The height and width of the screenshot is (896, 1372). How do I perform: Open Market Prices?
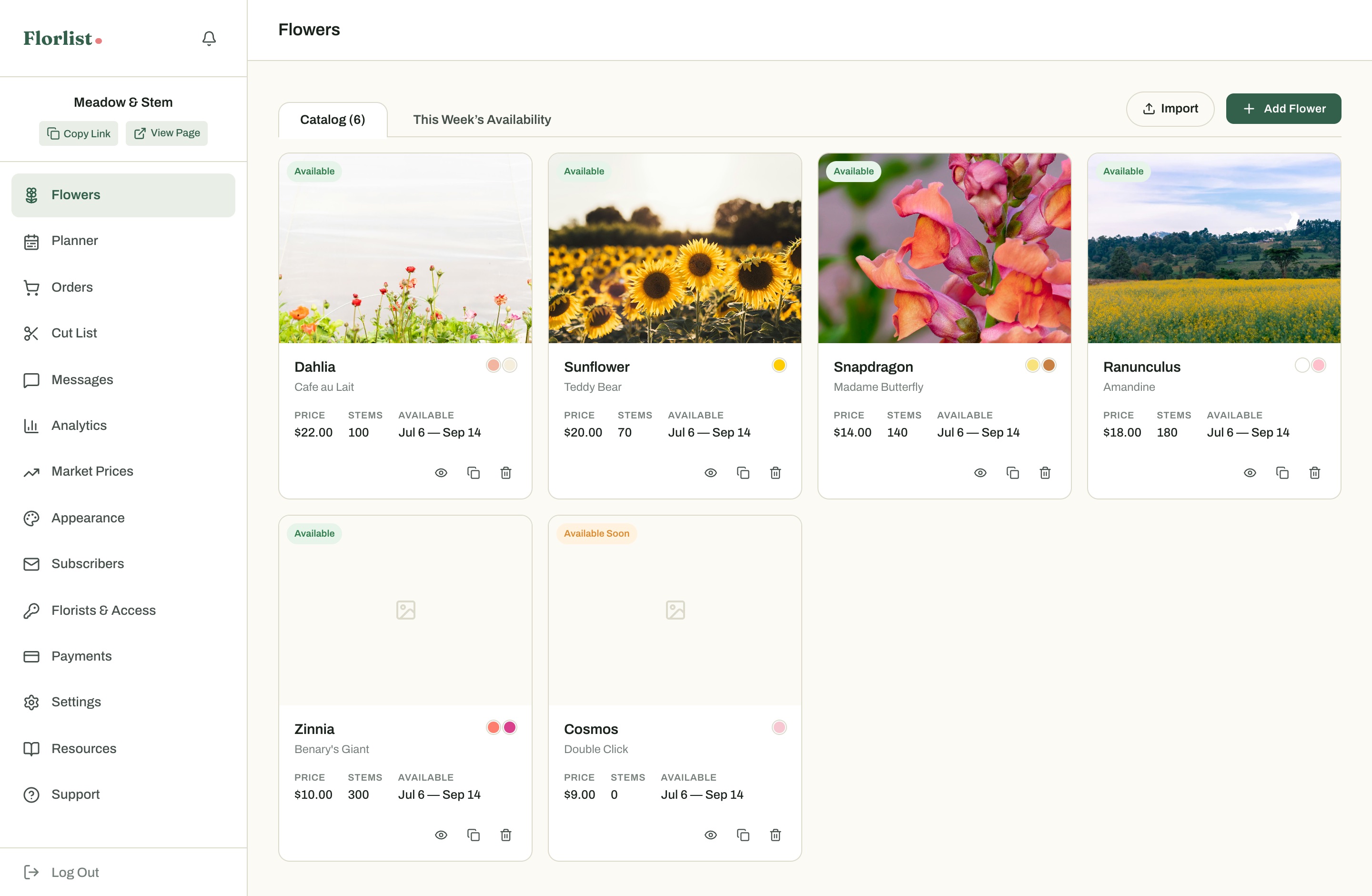pos(123,472)
